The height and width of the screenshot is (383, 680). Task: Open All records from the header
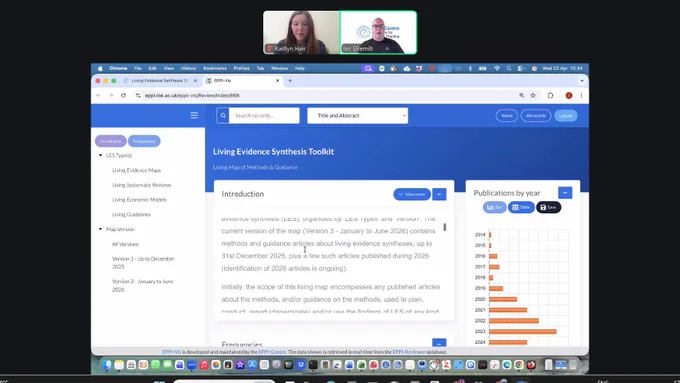coord(536,115)
